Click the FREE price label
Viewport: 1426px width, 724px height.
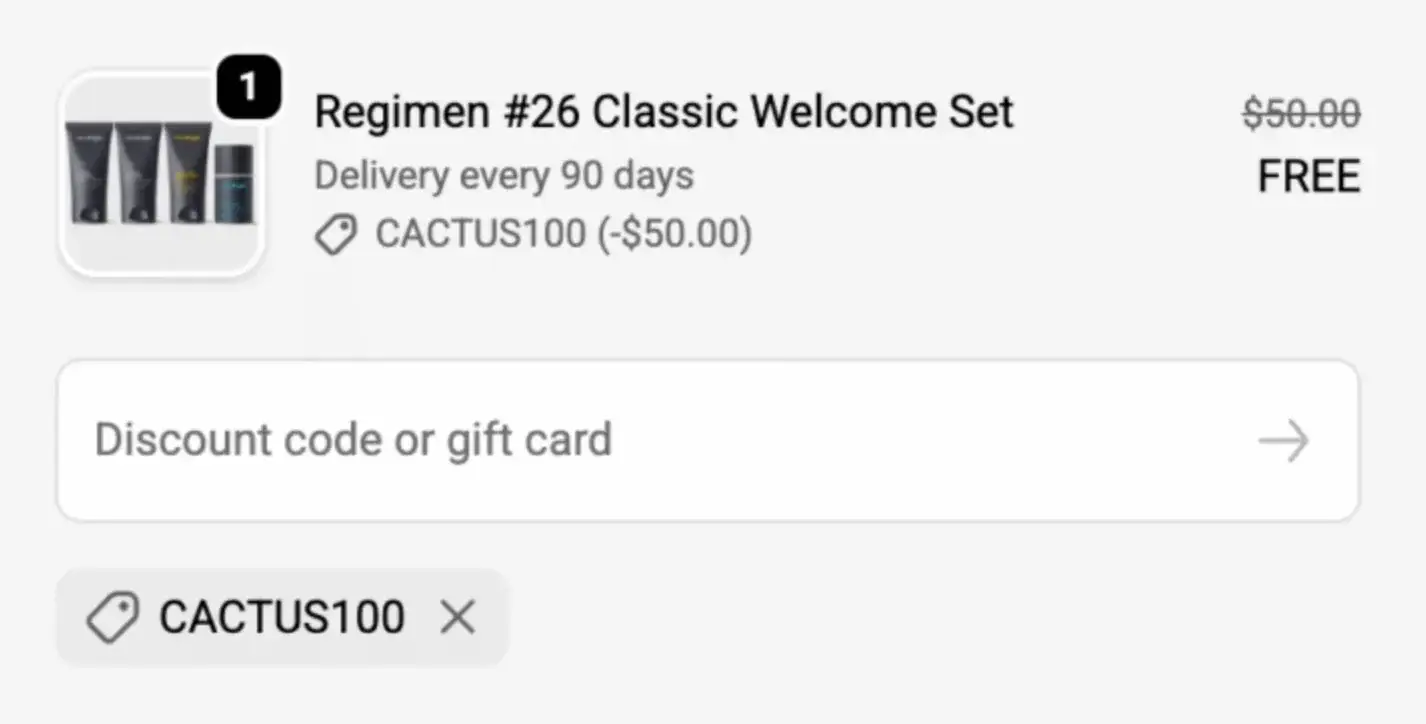click(x=1309, y=177)
